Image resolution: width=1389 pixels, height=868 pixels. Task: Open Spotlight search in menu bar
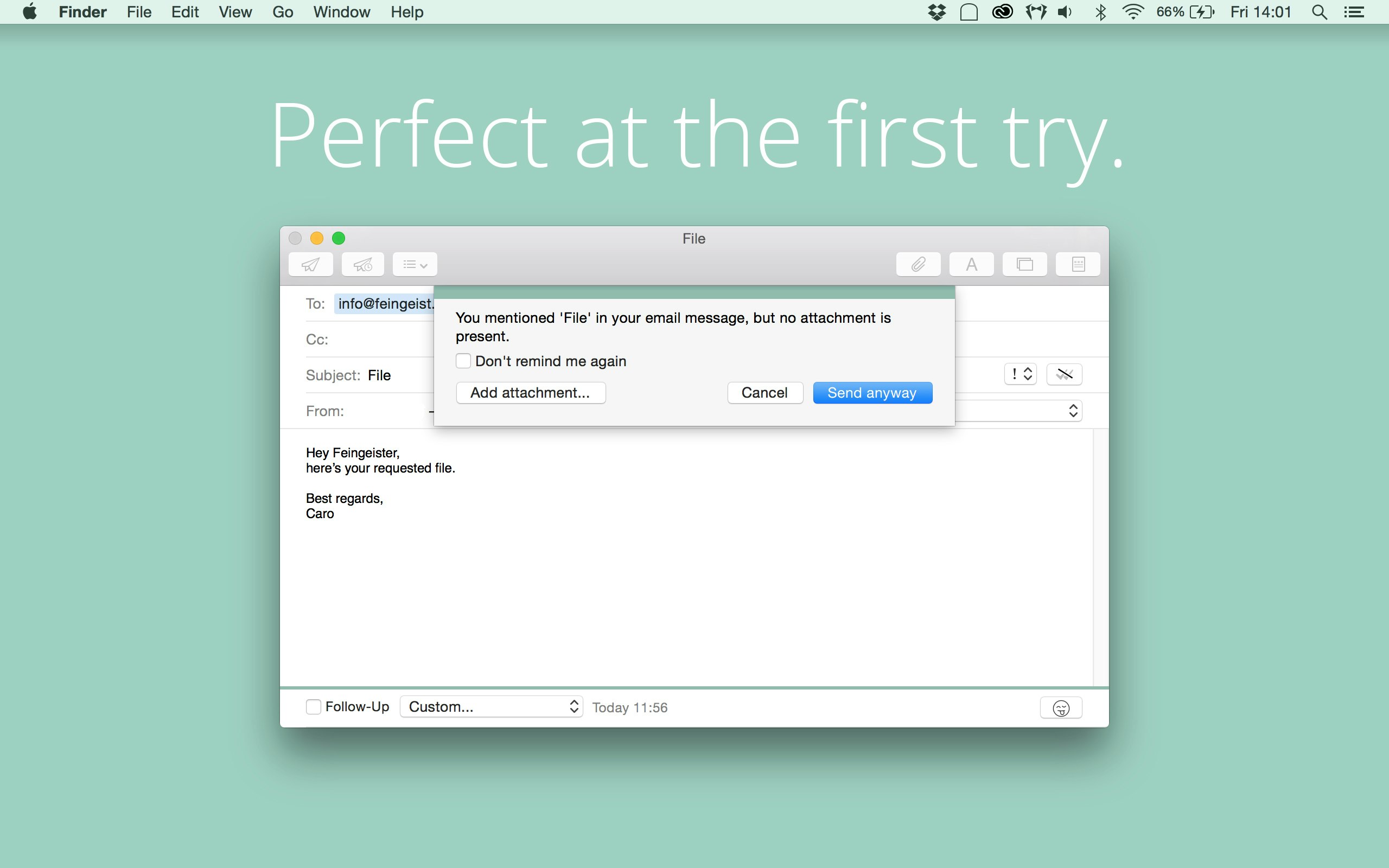click(1319, 12)
